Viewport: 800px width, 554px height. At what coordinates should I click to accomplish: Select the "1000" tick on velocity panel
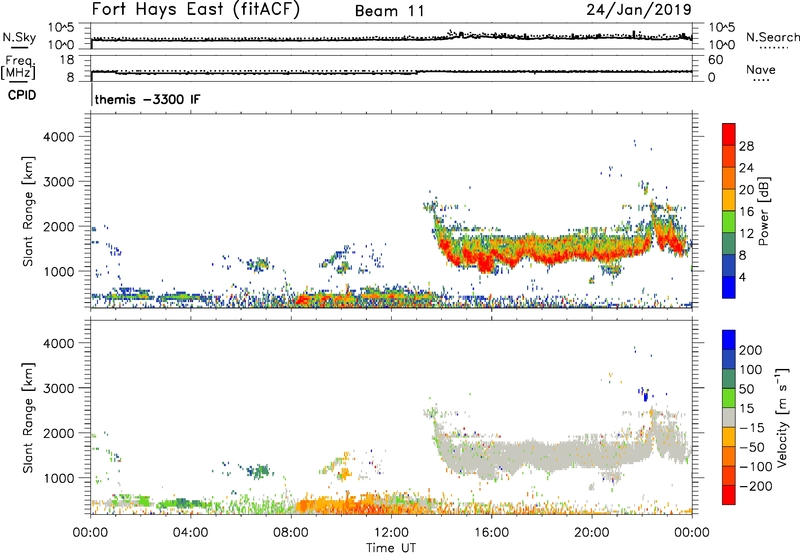[59, 478]
